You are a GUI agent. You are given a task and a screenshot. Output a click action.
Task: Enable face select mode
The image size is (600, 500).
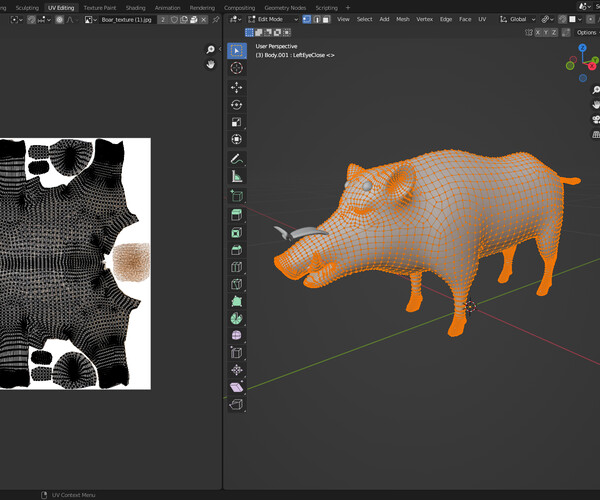click(326, 19)
